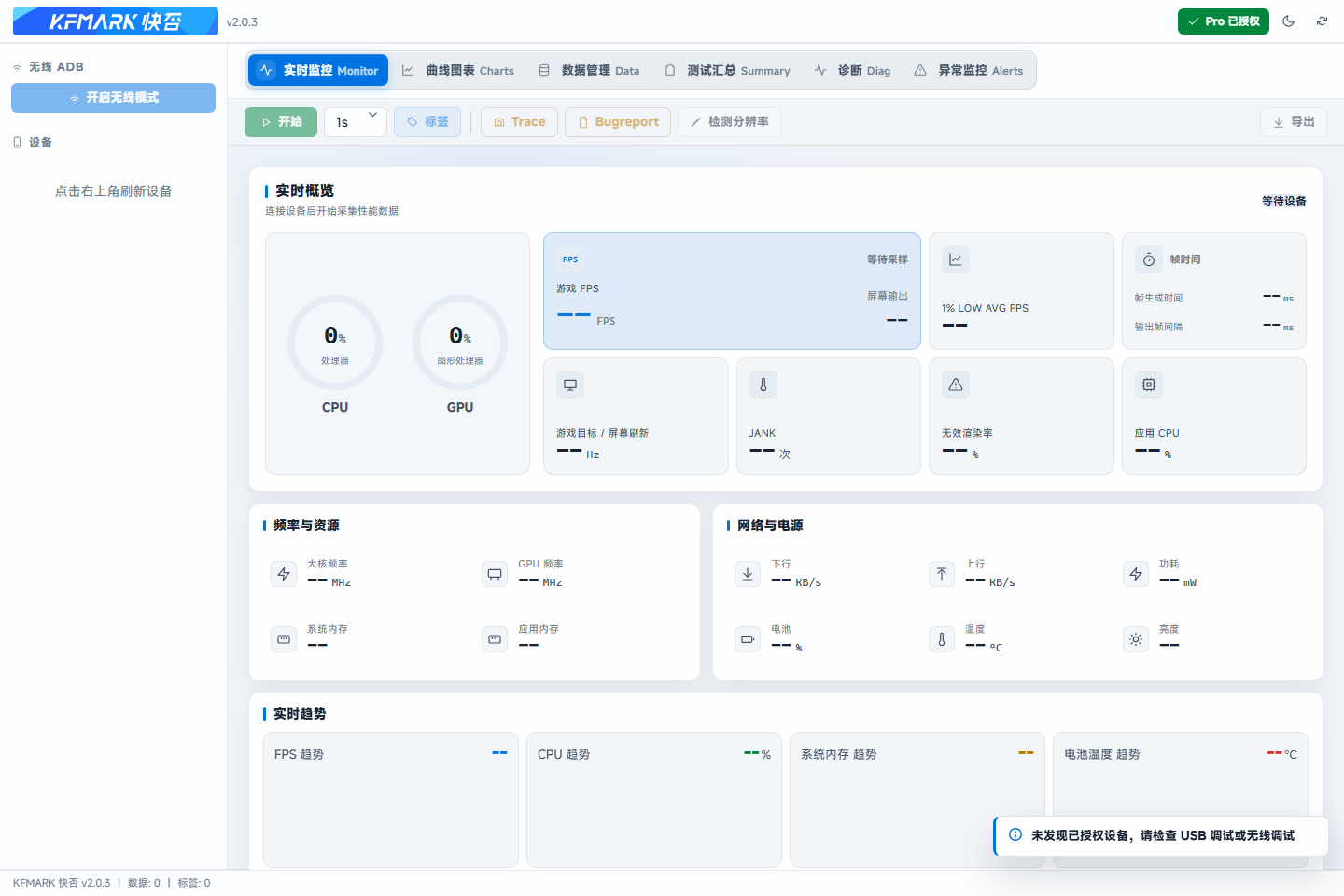1344x896 pixels.
Task: Click the Bugreport button
Action: pos(618,122)
